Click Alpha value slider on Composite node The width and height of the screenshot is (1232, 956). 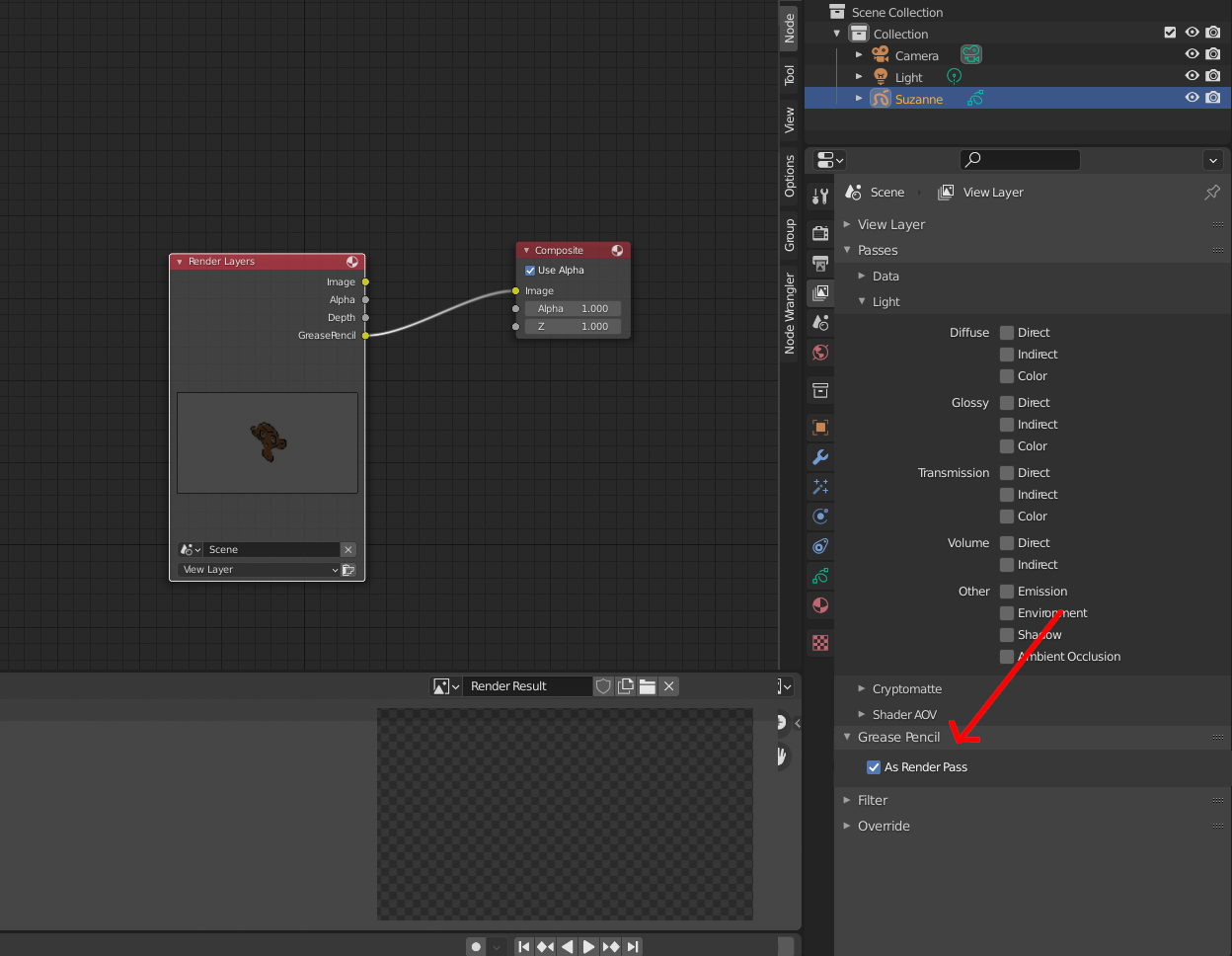coord(573,309)
